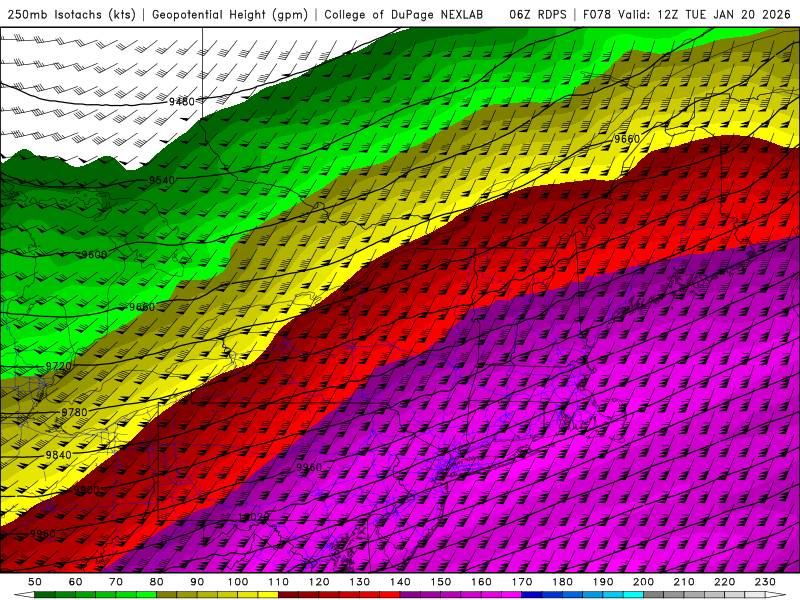Click the 190 value on color scale
This screenshot has width=800, height=600.
[603, 582]
